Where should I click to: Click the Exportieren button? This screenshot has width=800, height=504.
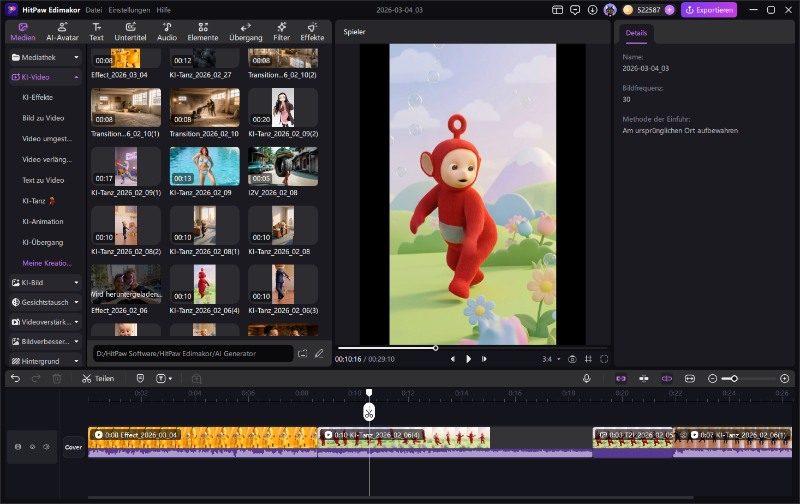709,10
